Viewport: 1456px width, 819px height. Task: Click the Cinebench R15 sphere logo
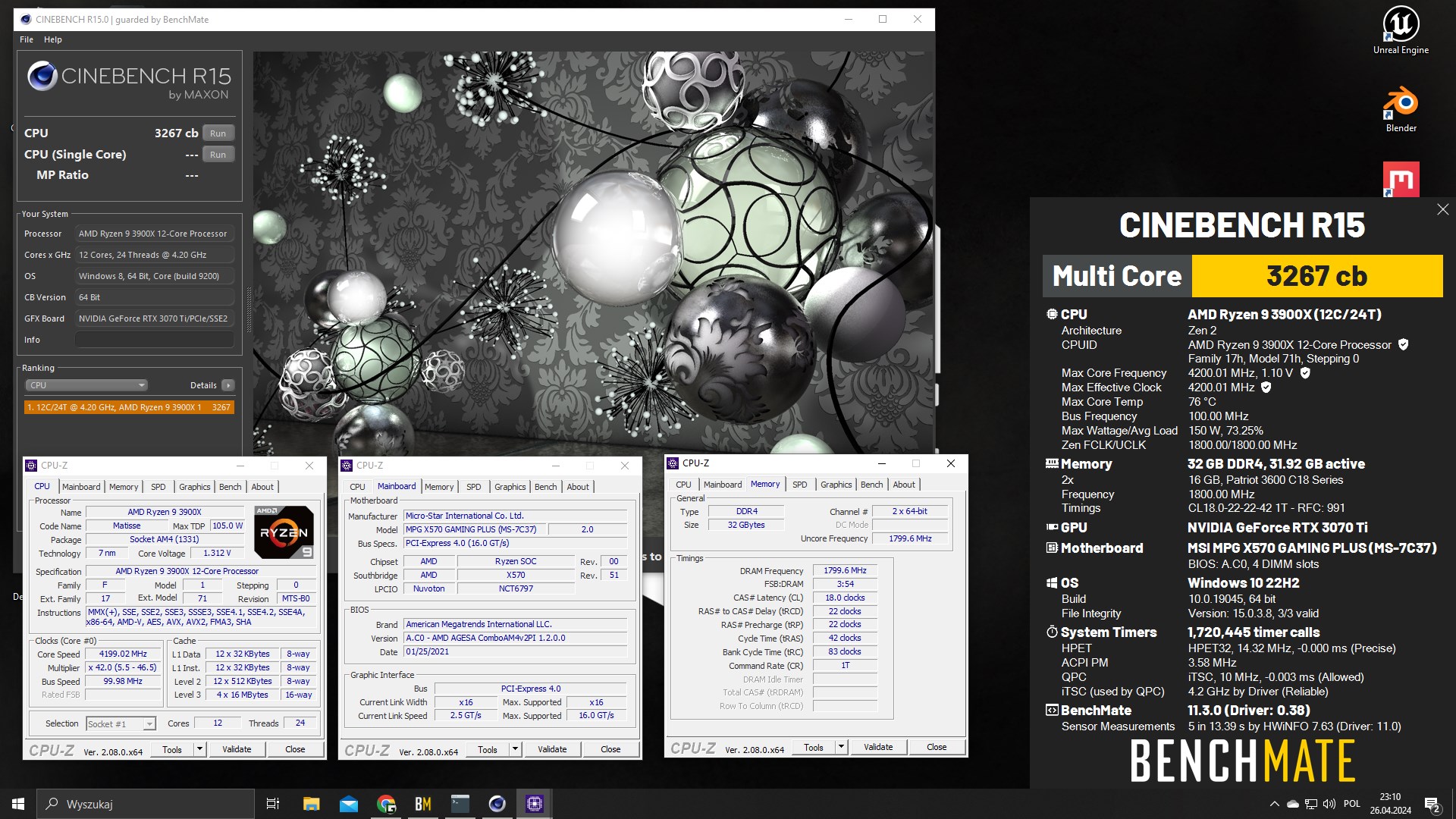[42, 77]
